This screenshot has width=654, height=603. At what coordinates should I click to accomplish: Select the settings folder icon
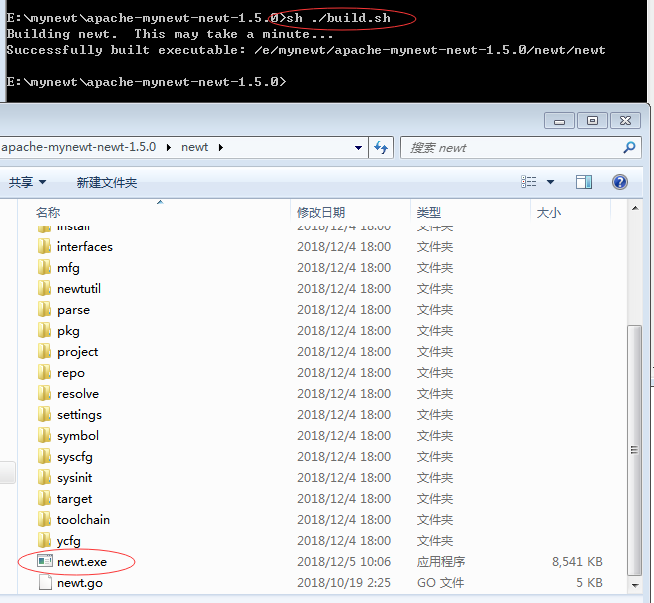(x=44, y=414)
